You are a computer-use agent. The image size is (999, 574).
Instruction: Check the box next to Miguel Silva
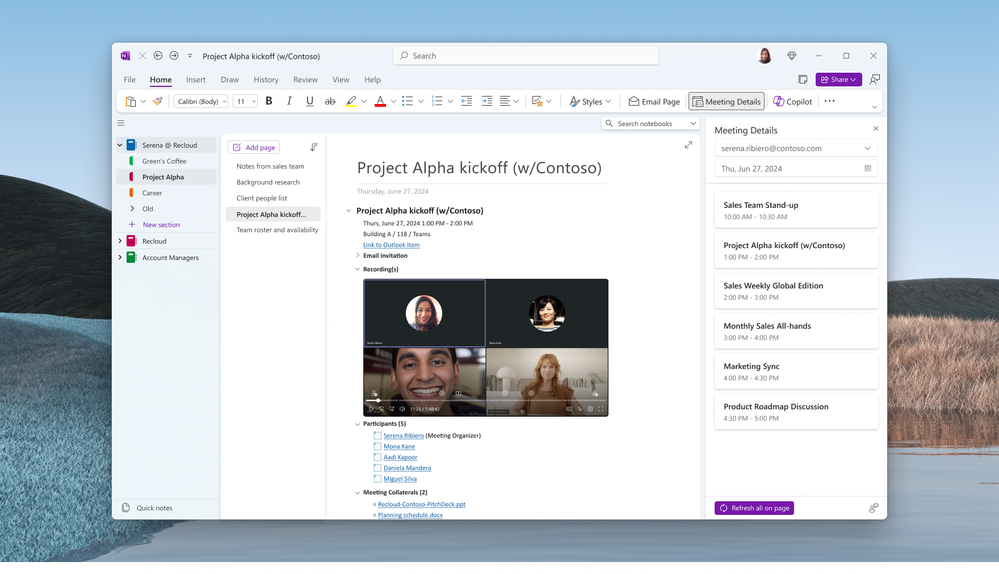click(377, 479)
